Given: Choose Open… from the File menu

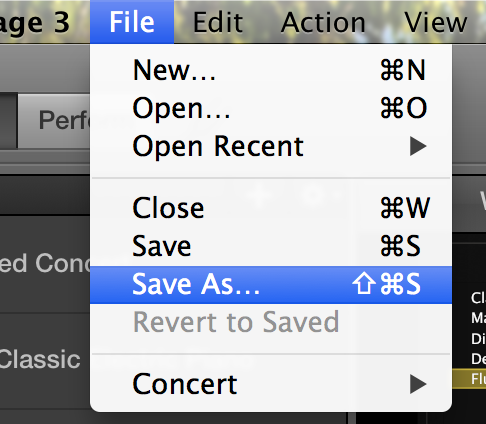Looking at the screenshot, I should pos(271,108).
